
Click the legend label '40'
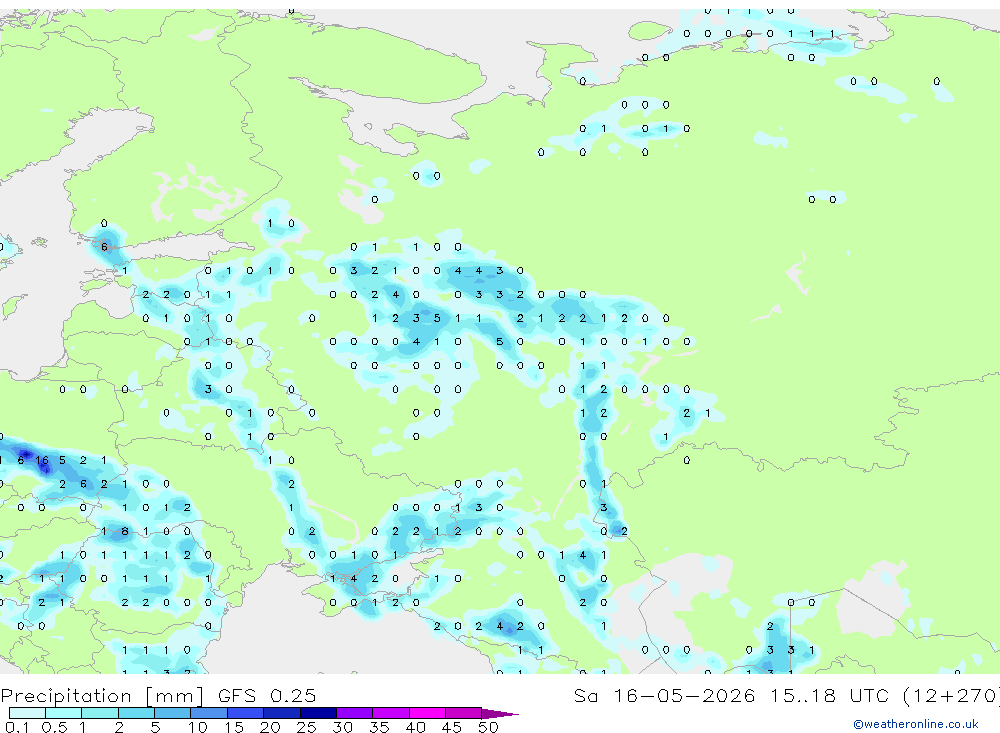[415, 727]
